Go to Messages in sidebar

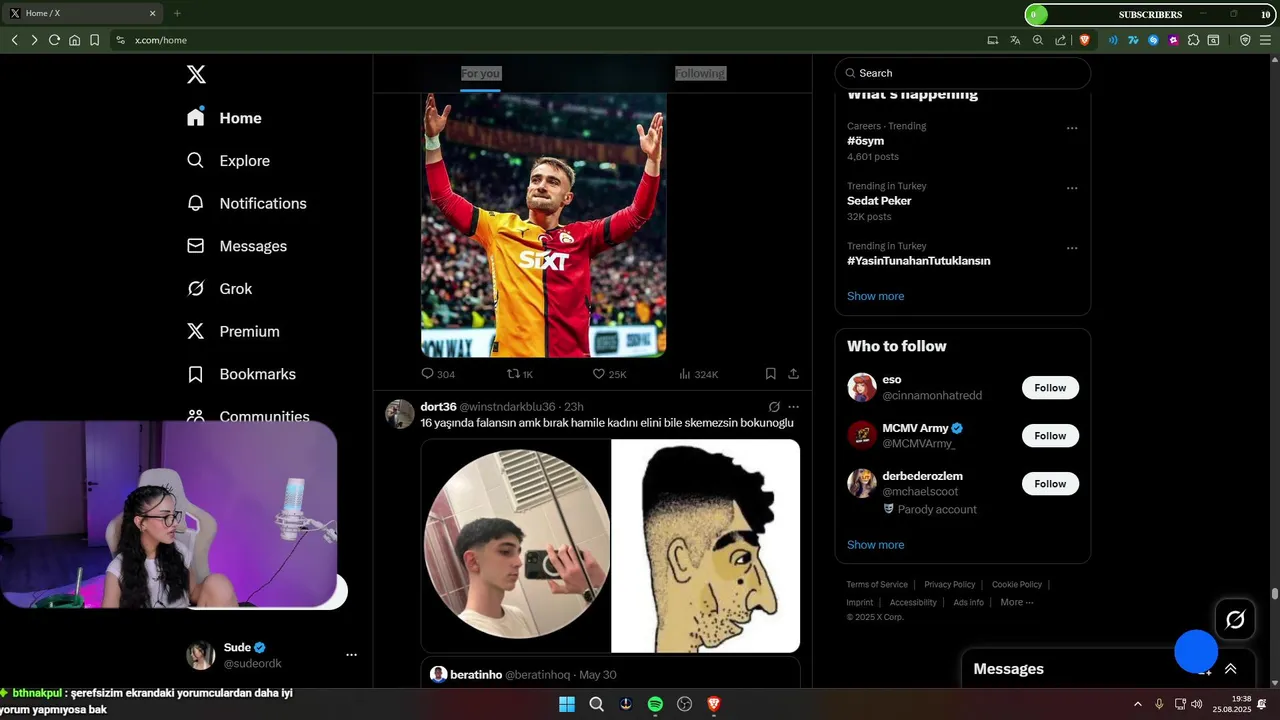coord(236,246)
